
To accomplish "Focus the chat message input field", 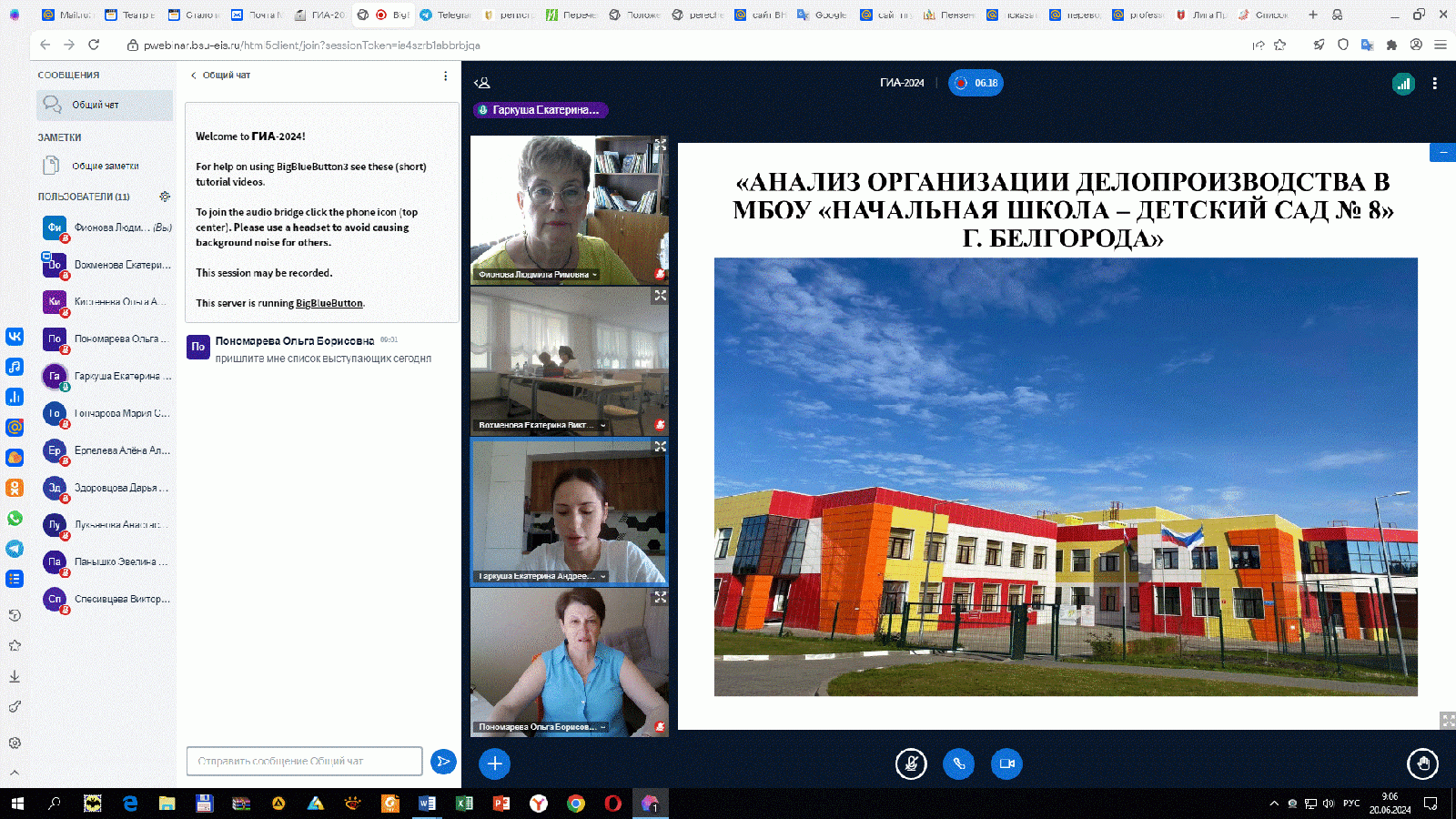I will click(304, 761).
